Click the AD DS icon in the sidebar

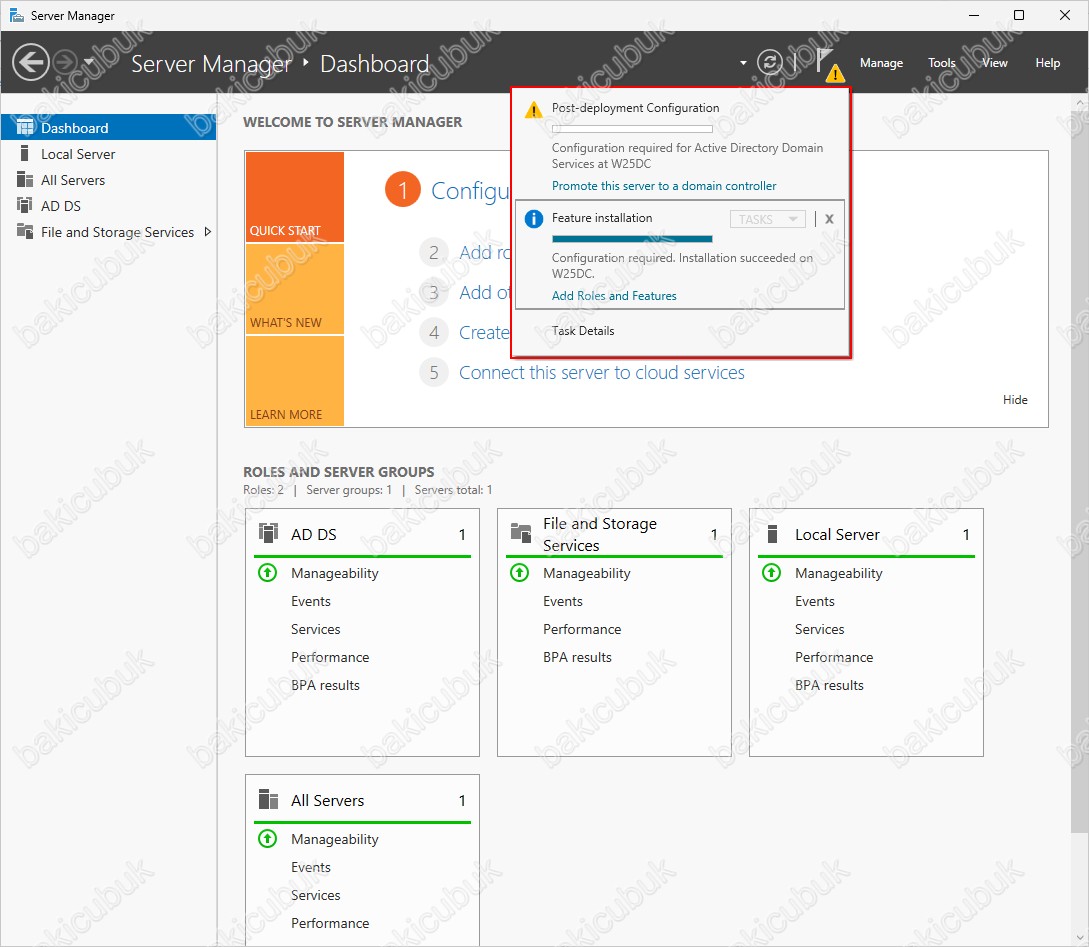(25, 206)
